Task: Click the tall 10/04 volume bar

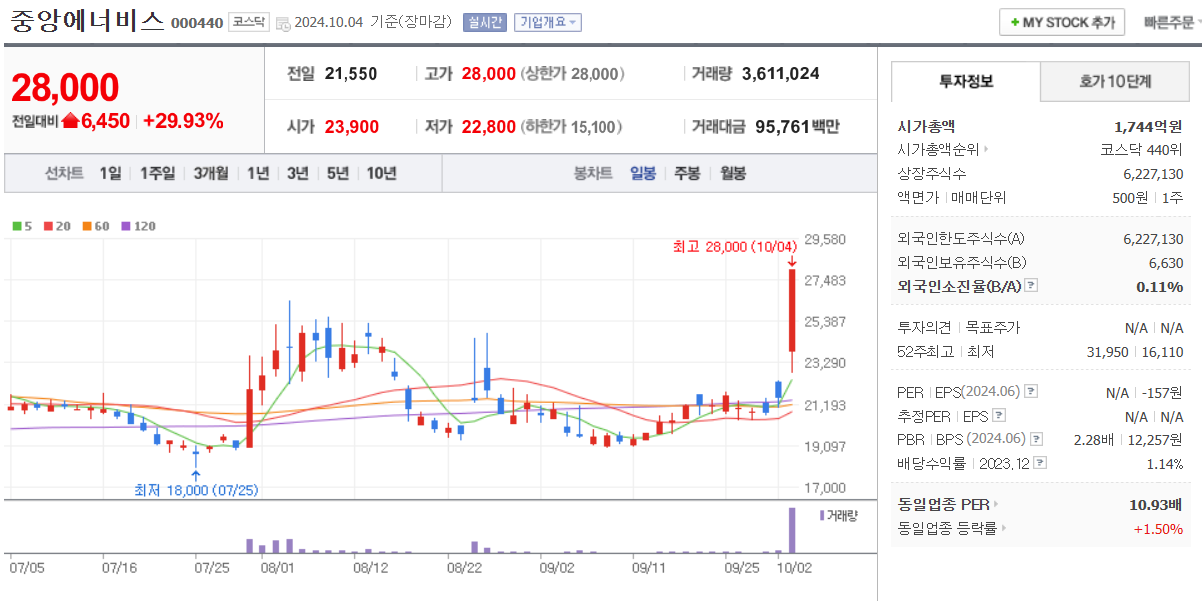Action: click(x=792, y=530)
